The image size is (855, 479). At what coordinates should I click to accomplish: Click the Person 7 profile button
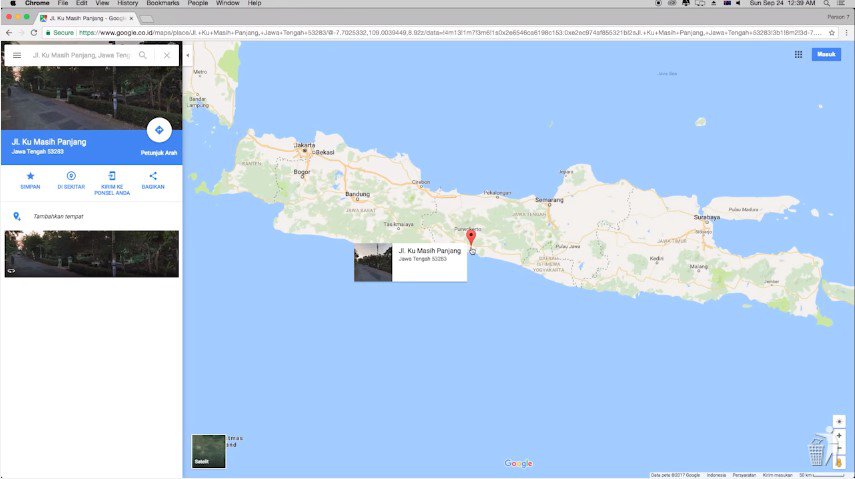pos(838,17)
